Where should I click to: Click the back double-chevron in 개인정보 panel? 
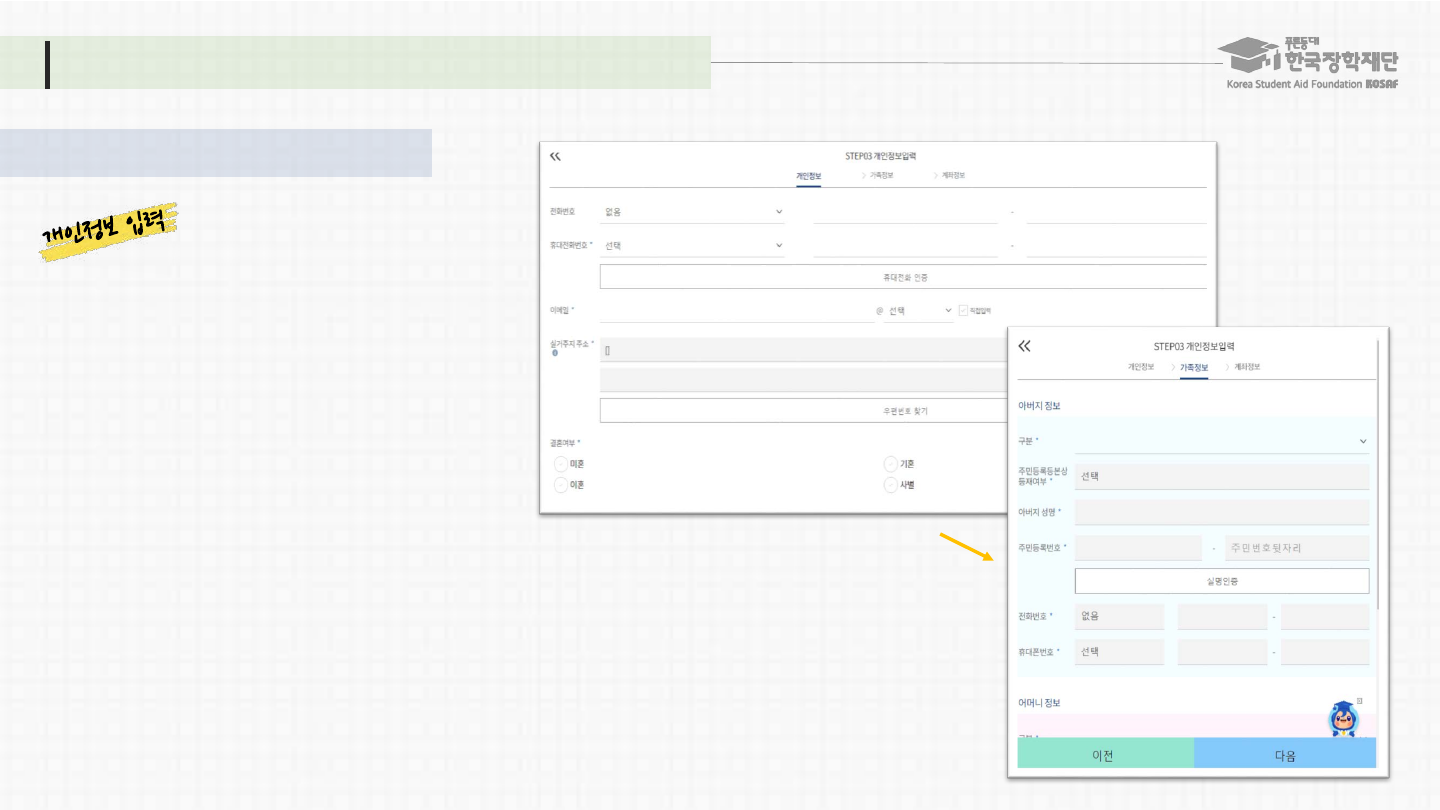click(555, 156)
